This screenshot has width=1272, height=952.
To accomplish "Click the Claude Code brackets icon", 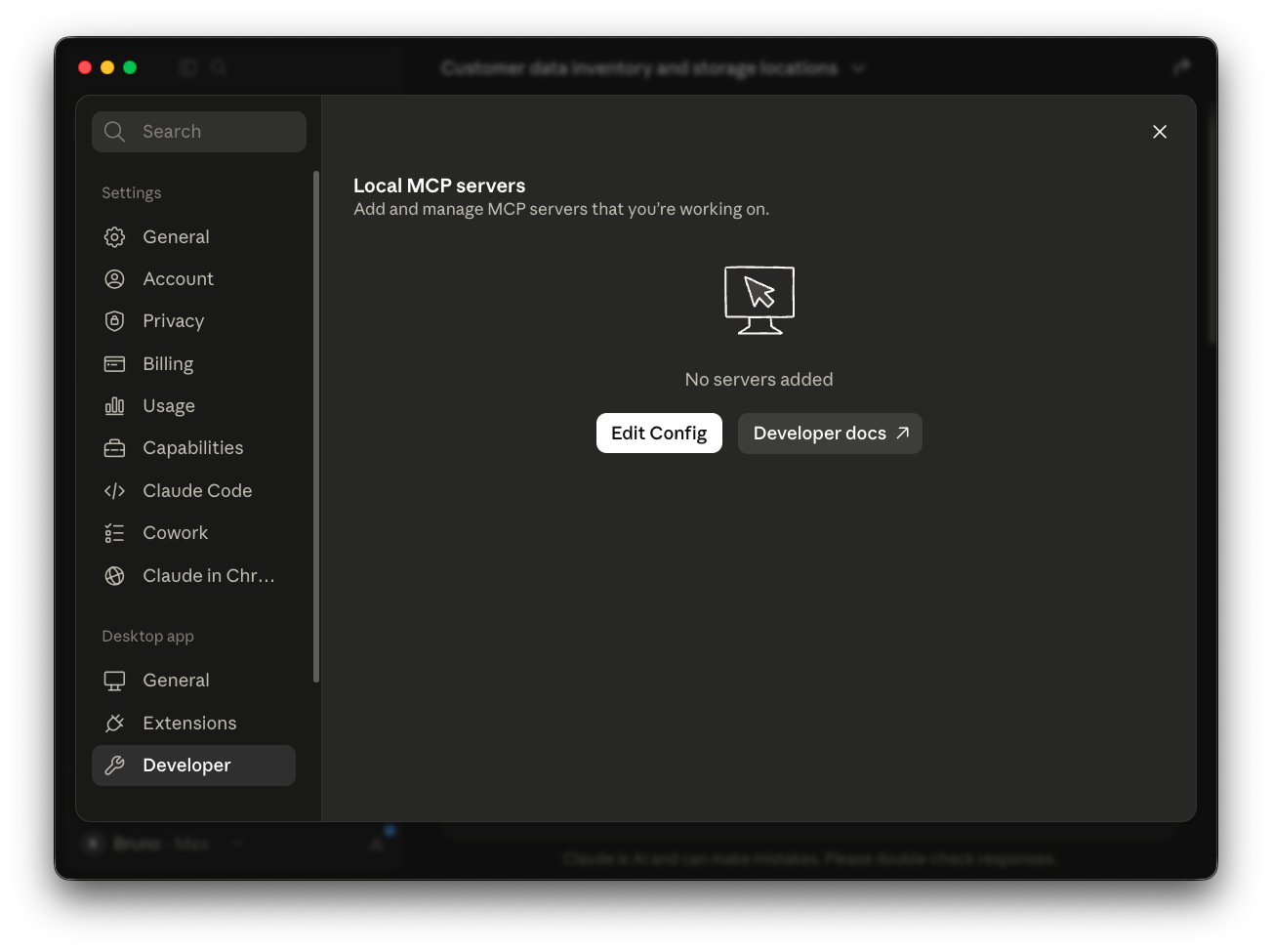I will (x=114, y=491).
